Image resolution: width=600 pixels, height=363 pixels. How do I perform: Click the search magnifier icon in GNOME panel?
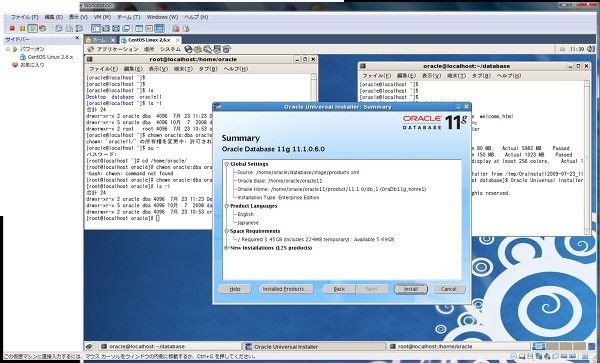(x=207, y=49)
